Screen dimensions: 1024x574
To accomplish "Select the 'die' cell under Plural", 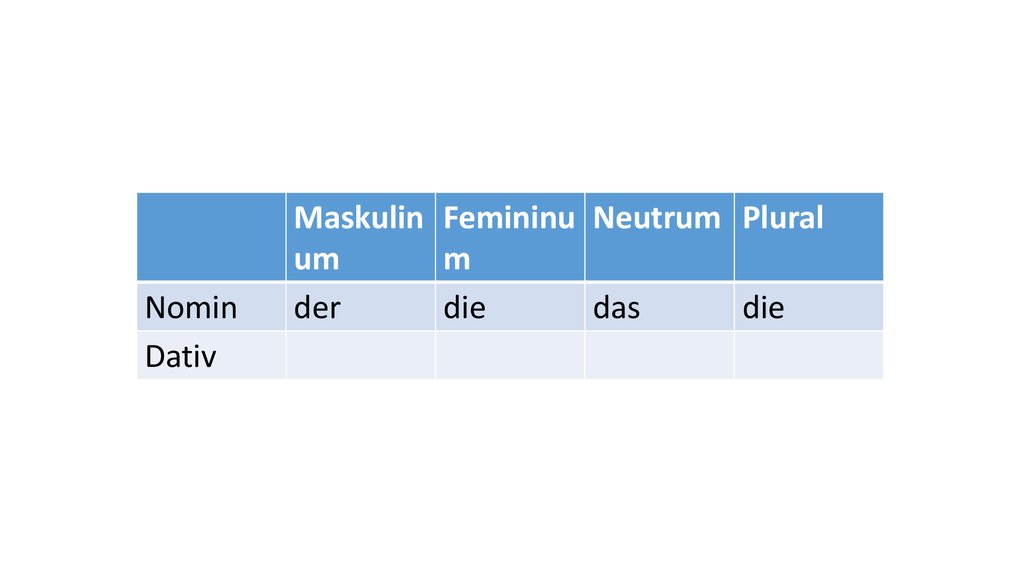I will pyautogui.click(x=808, y=307).
